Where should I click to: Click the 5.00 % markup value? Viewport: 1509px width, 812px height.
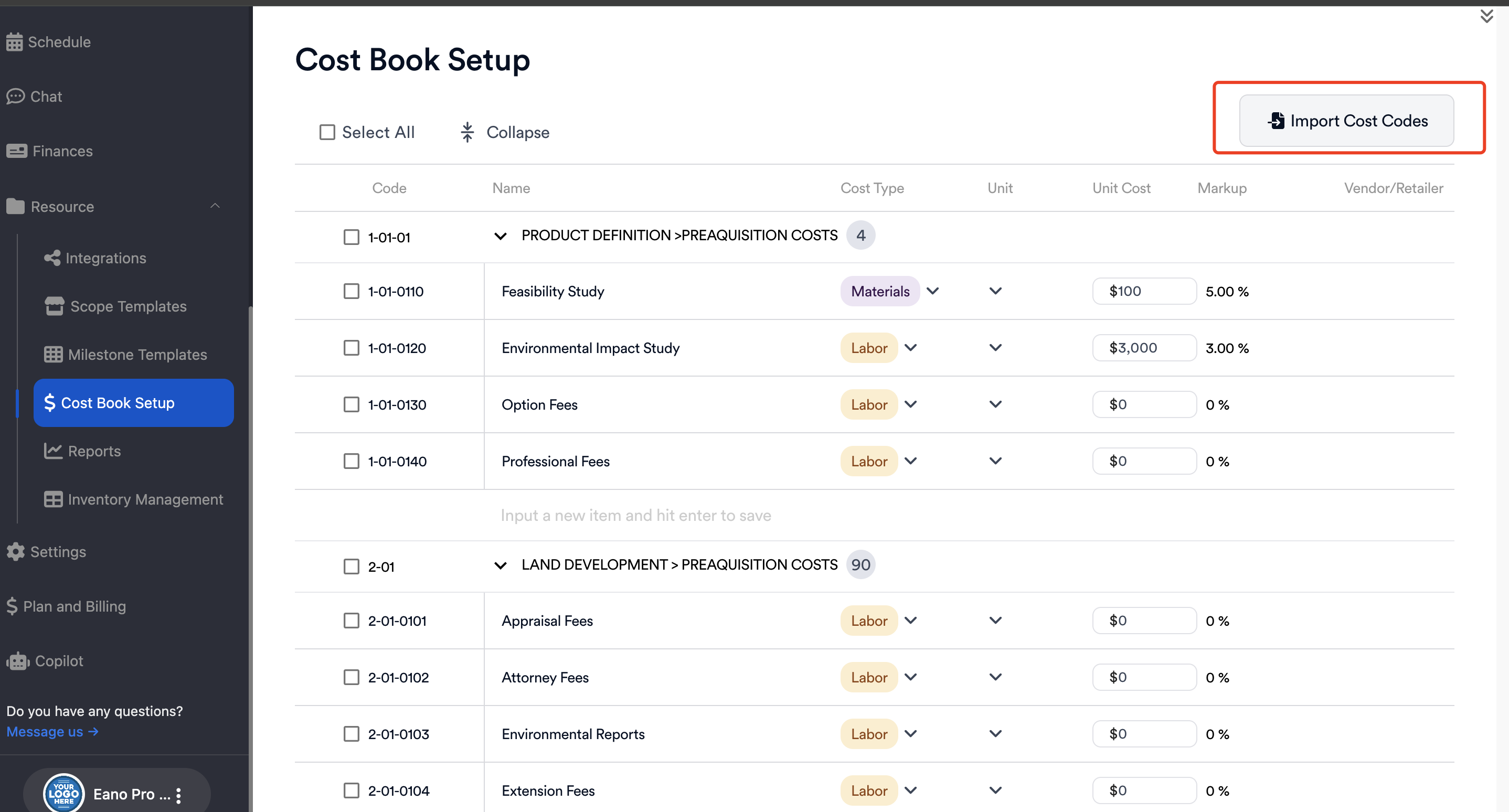pos(1227,291)
